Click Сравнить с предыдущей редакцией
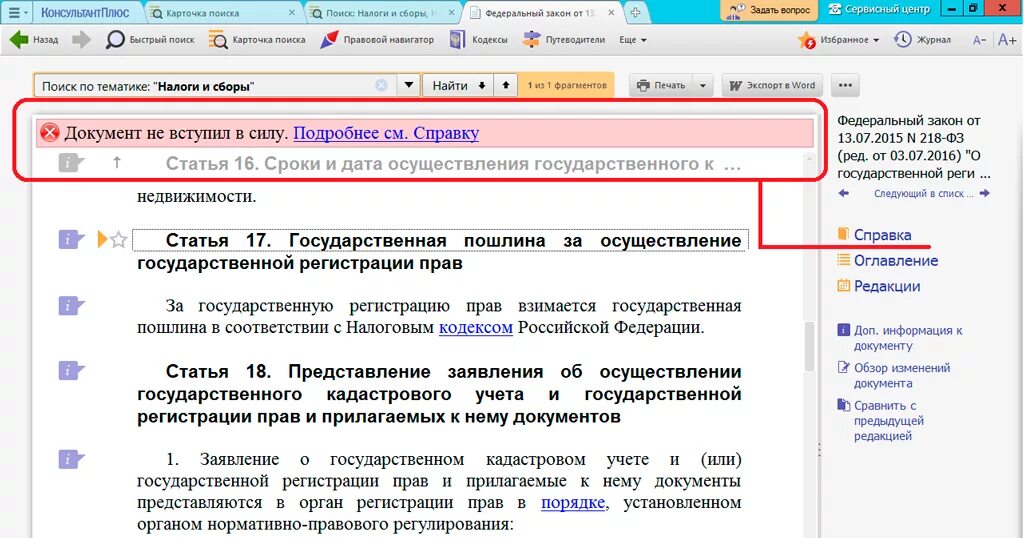This screenshot has width=1024, height=538. pyautogui.click(x=880, y=420)
